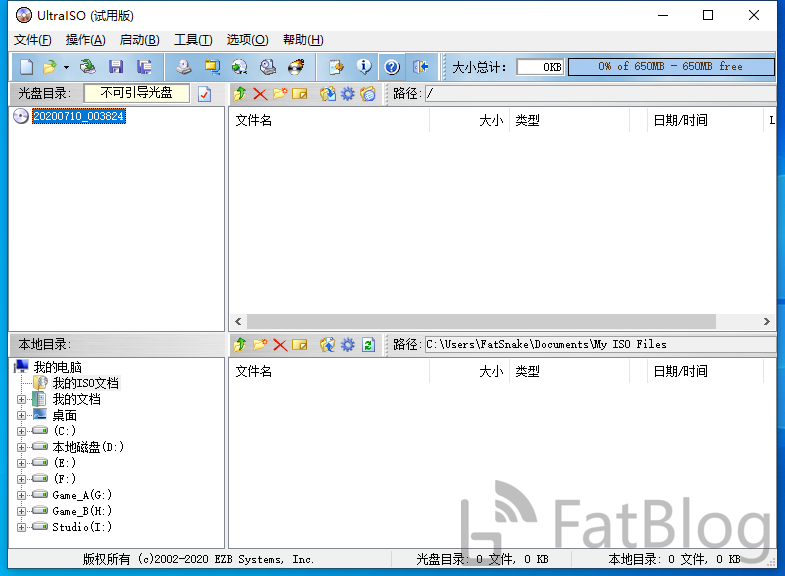
Task: Click the left scroll arrow in the disc pane
Action: pyautogui.click(x=238, y=321)
